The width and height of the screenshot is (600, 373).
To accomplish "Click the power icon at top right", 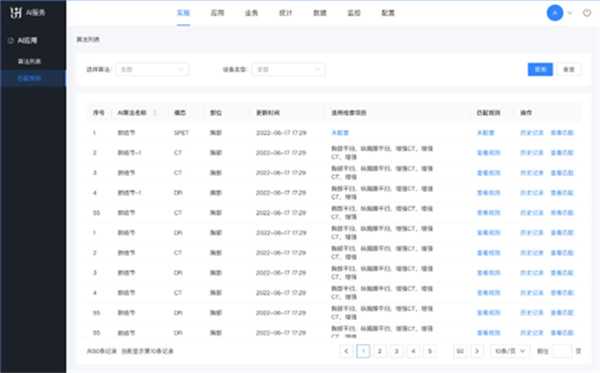I will coord(587,13).
